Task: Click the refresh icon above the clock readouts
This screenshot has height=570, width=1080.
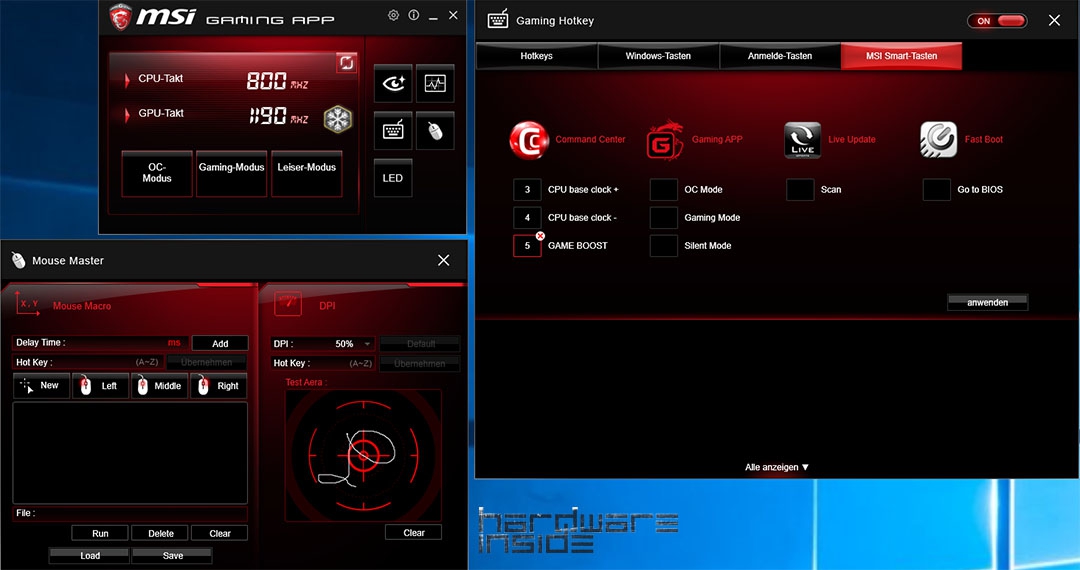Action: (x=347, y=63)
